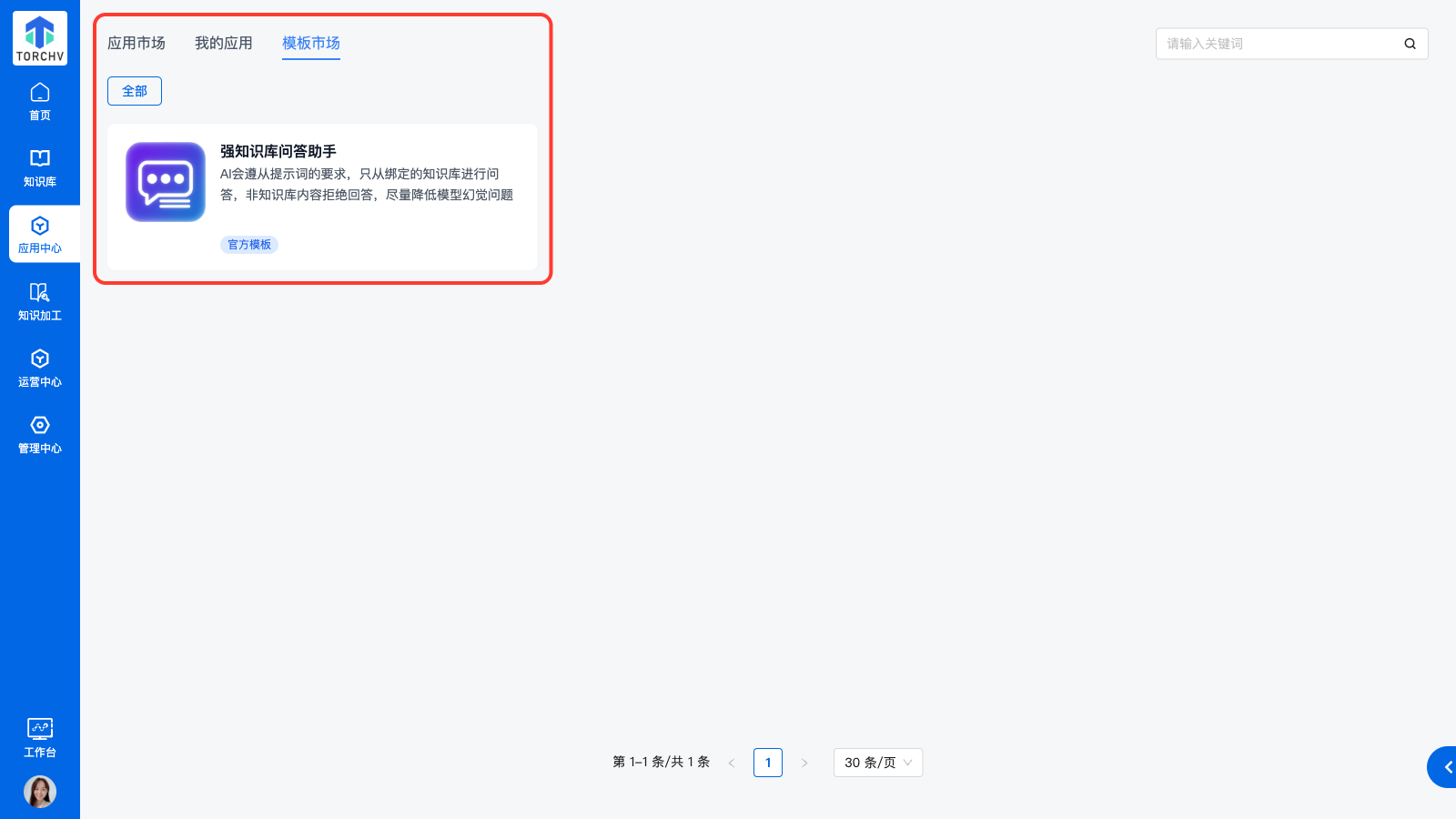
Task: Select 应用中心 in the sidebar
Action: (40, 234)
